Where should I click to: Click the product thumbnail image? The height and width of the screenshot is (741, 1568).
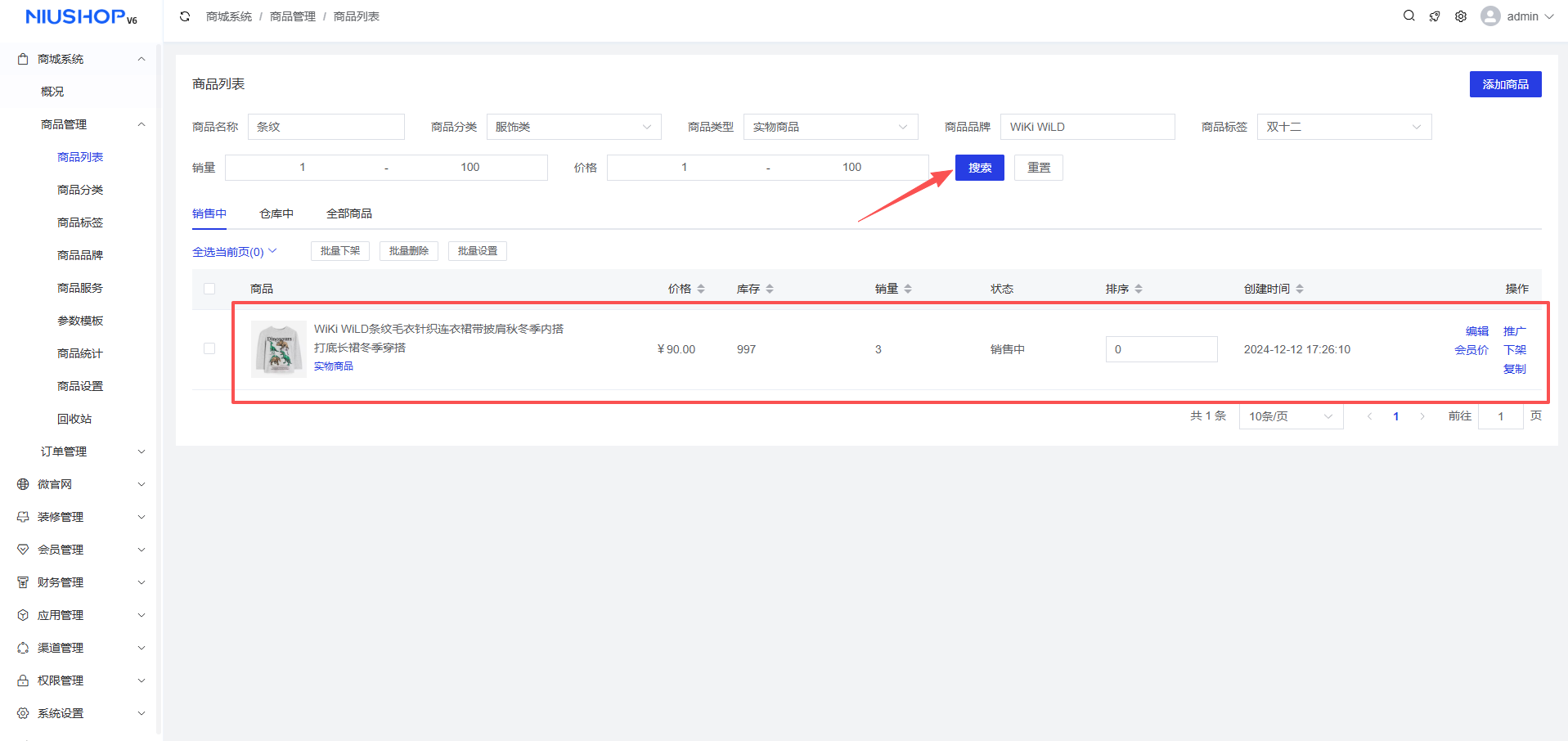[279, 349]
